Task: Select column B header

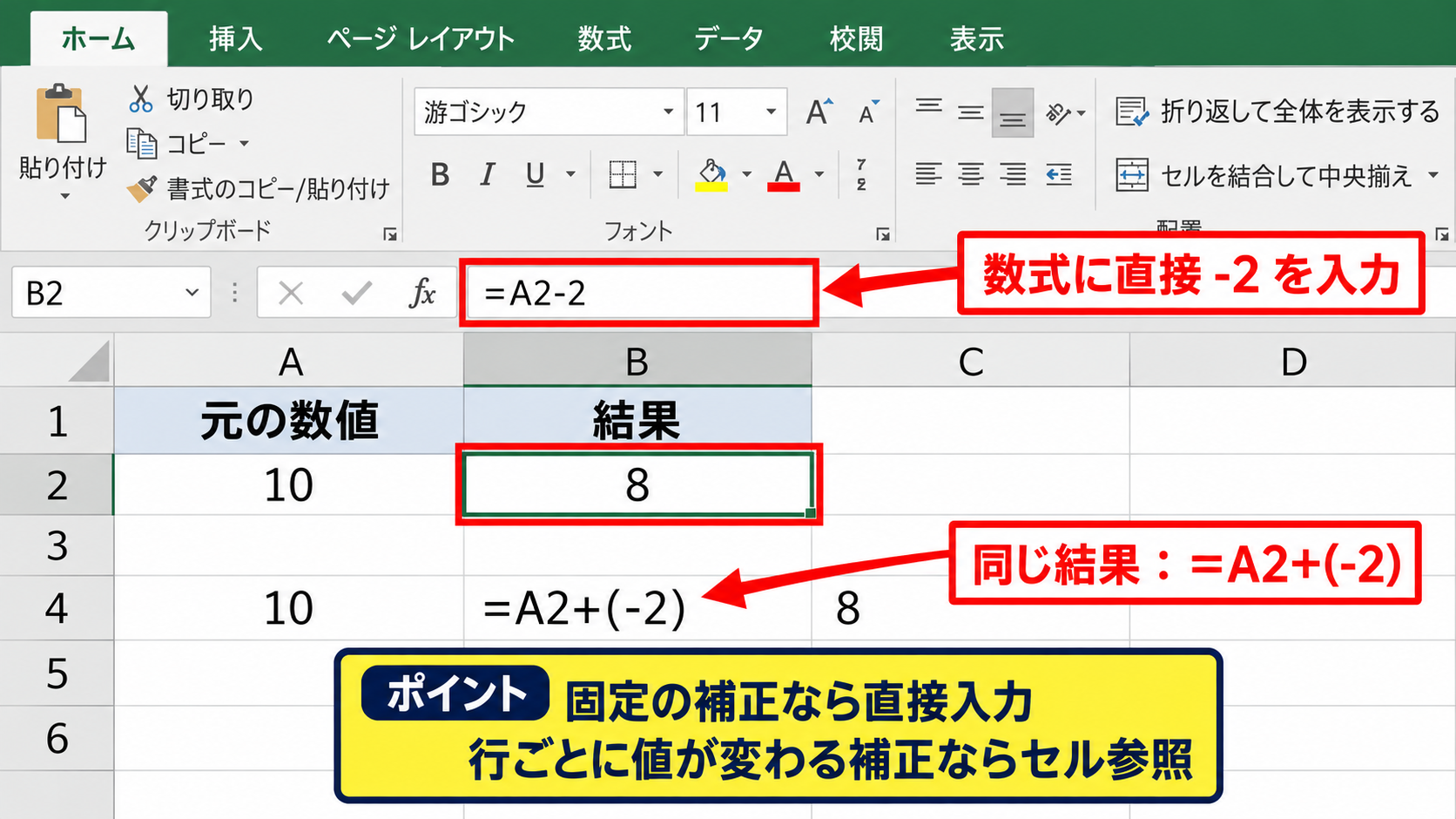Action: point(637,361)
